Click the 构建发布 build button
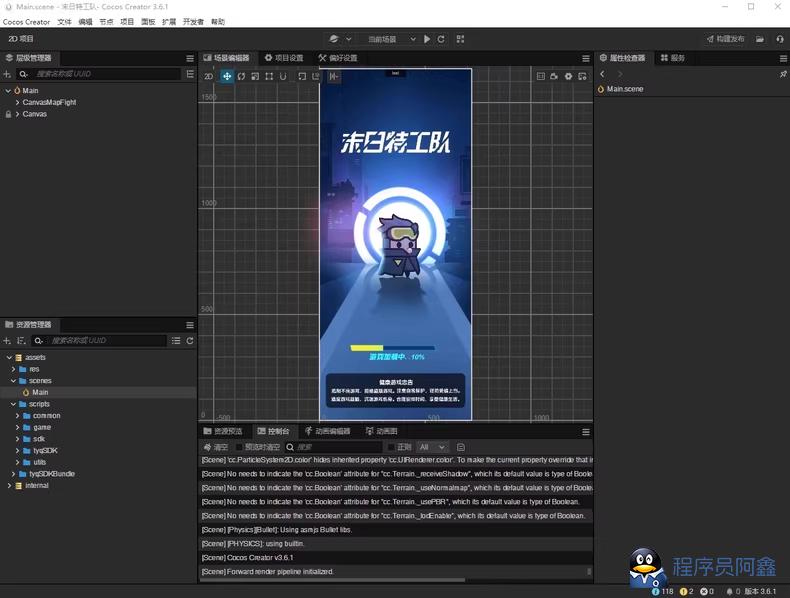This screenshot has width=790, height=598. click(724, 39)
